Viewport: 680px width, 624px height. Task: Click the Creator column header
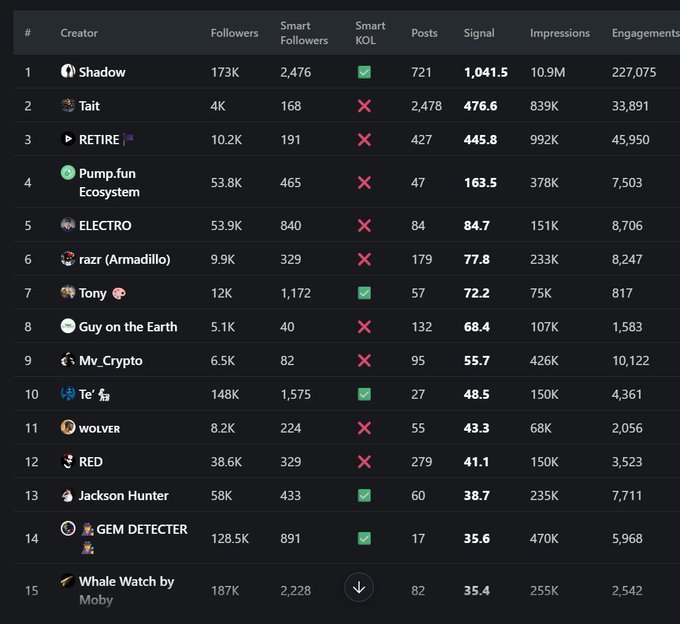point(79,33)
